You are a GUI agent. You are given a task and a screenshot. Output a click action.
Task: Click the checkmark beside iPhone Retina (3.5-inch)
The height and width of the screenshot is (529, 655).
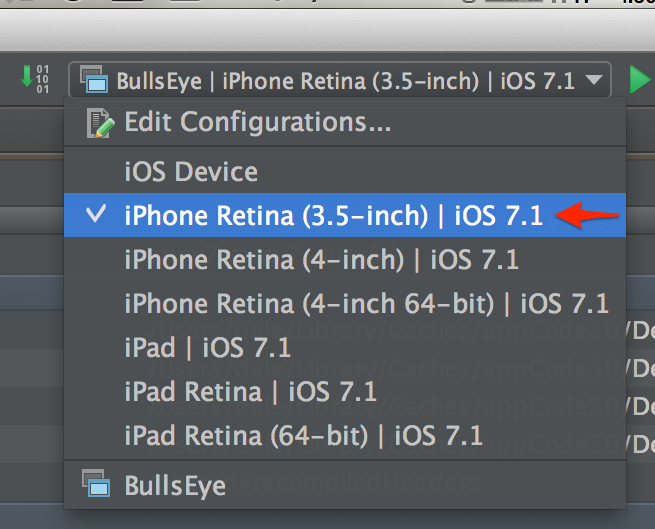[x=96, y=214]
